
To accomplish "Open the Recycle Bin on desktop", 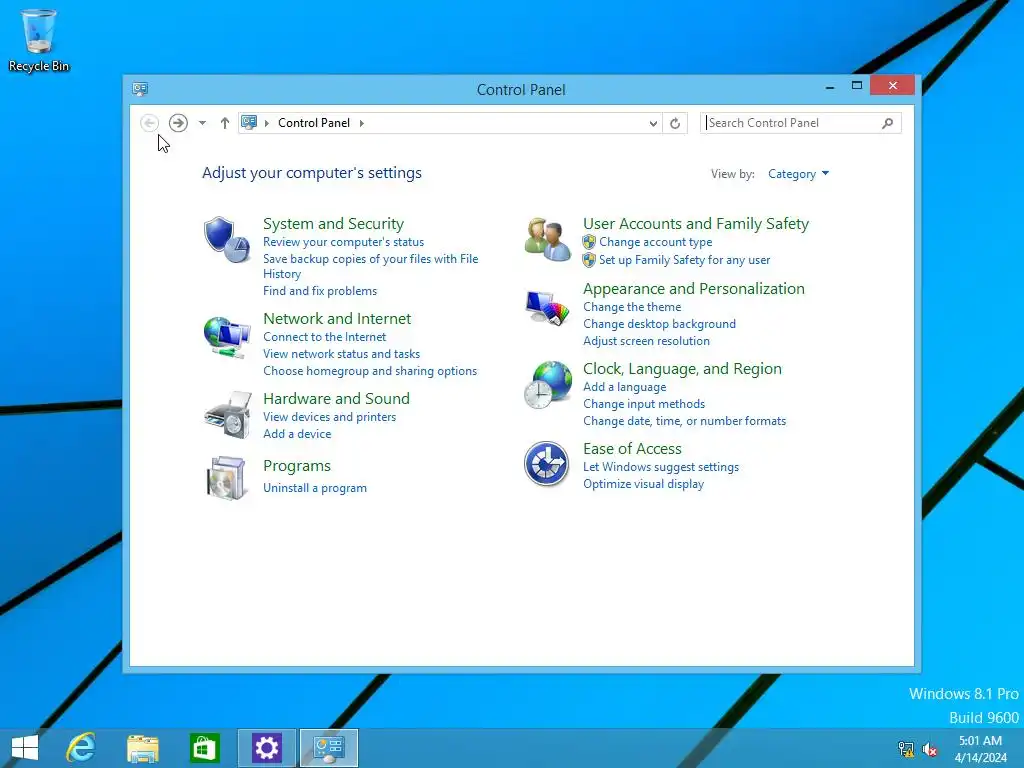I will point(39,40).
